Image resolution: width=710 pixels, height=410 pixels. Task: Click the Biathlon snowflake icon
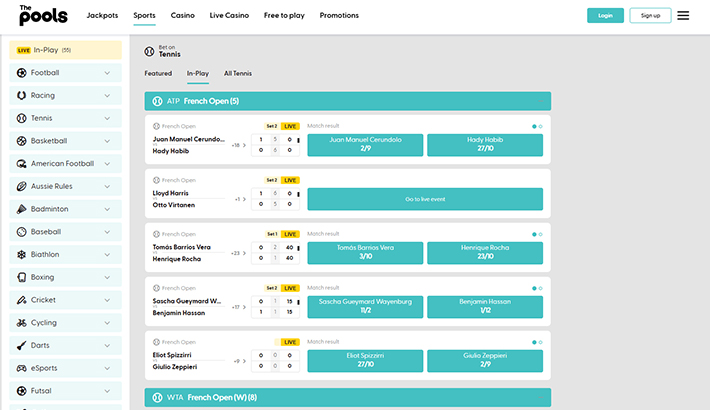pyautogui.click(x=21, y=254)
